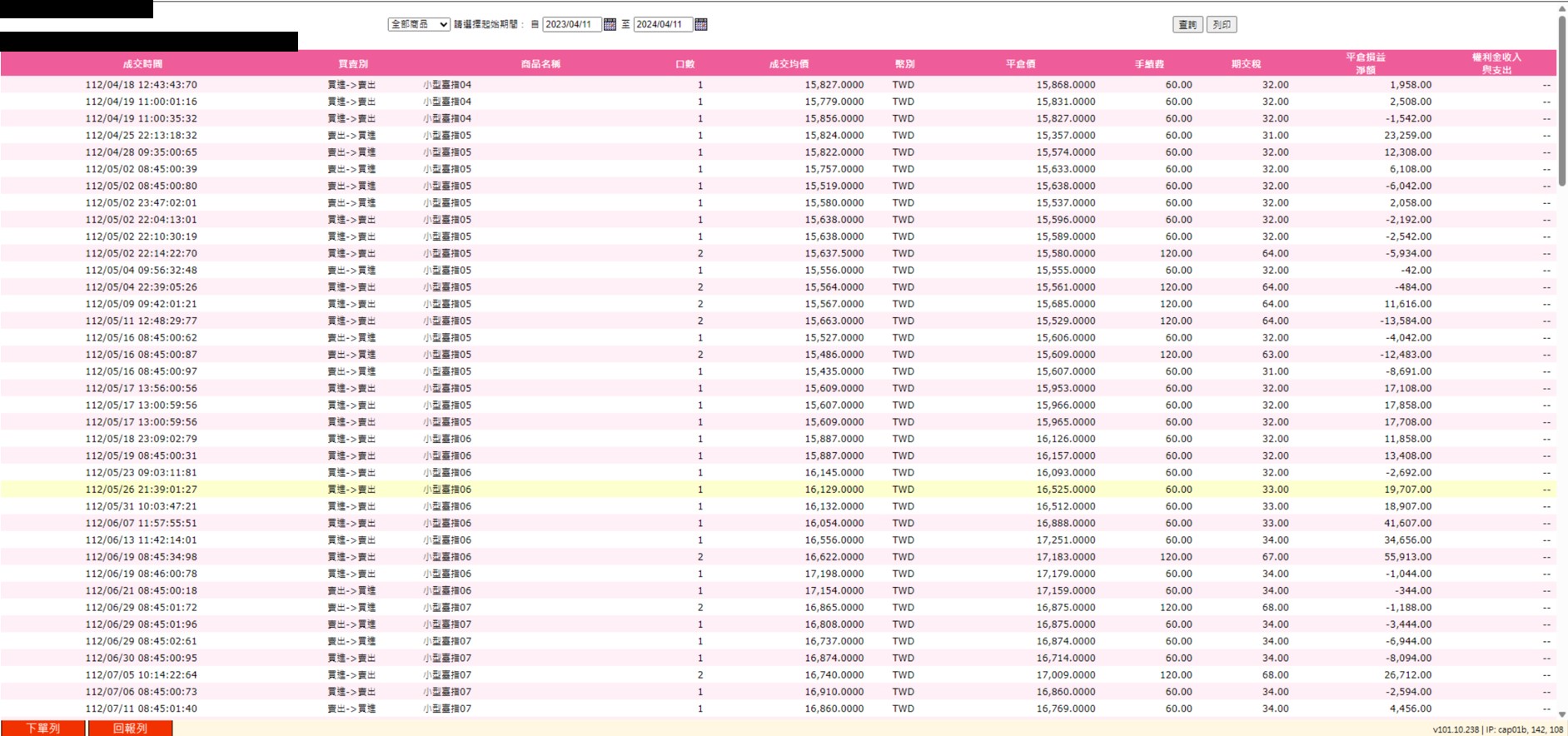
Task: Select the row timed 112/04/19 11:00:01:16
Action: 779,102
